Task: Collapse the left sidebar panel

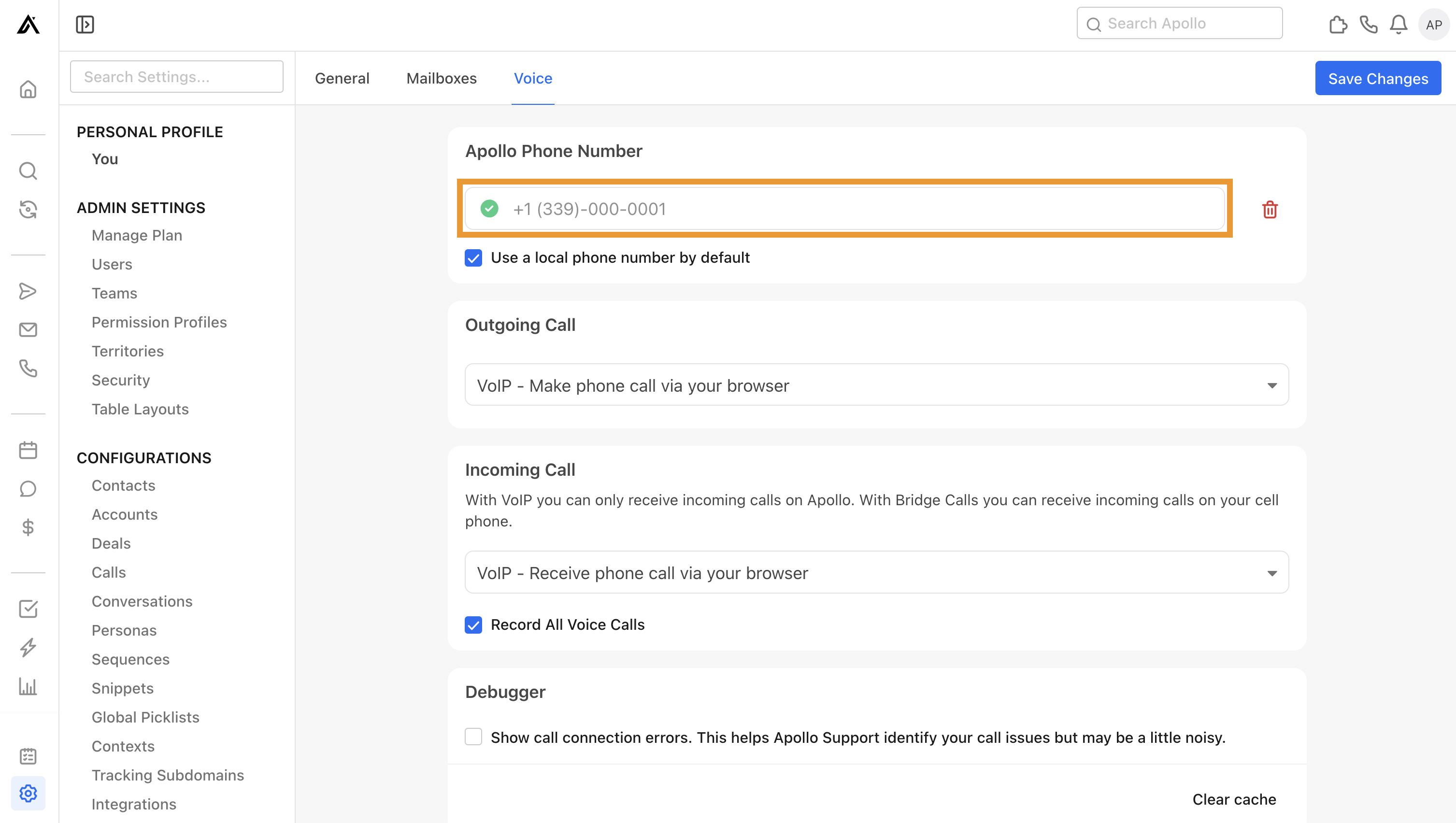Action: 85,24
